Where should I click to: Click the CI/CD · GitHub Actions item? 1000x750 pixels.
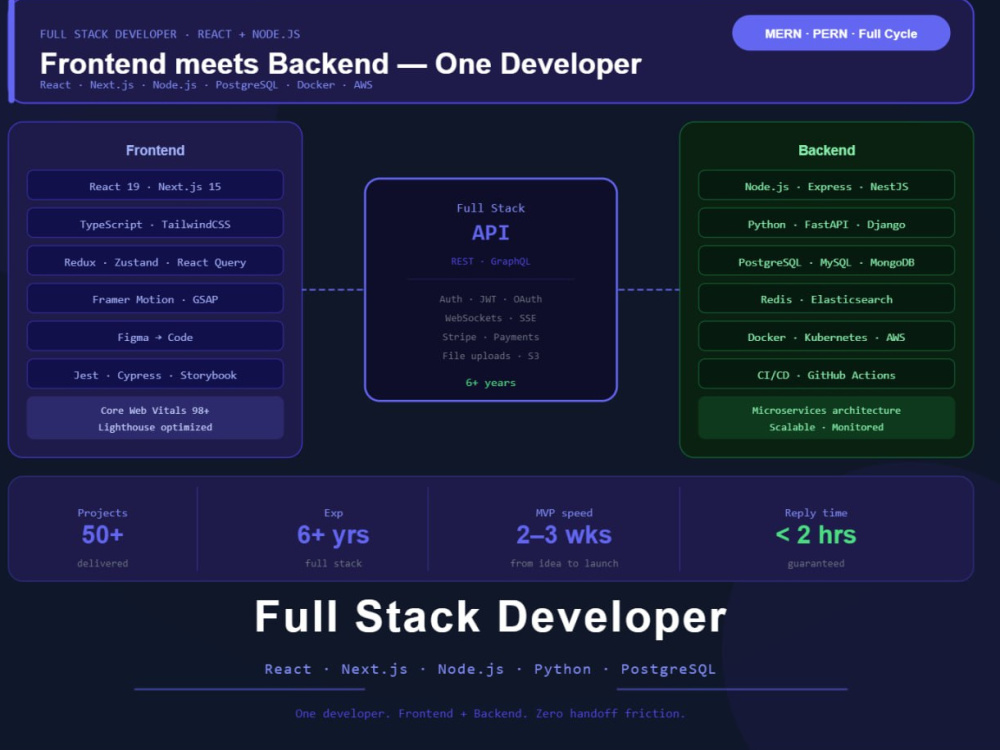point(827,375)
